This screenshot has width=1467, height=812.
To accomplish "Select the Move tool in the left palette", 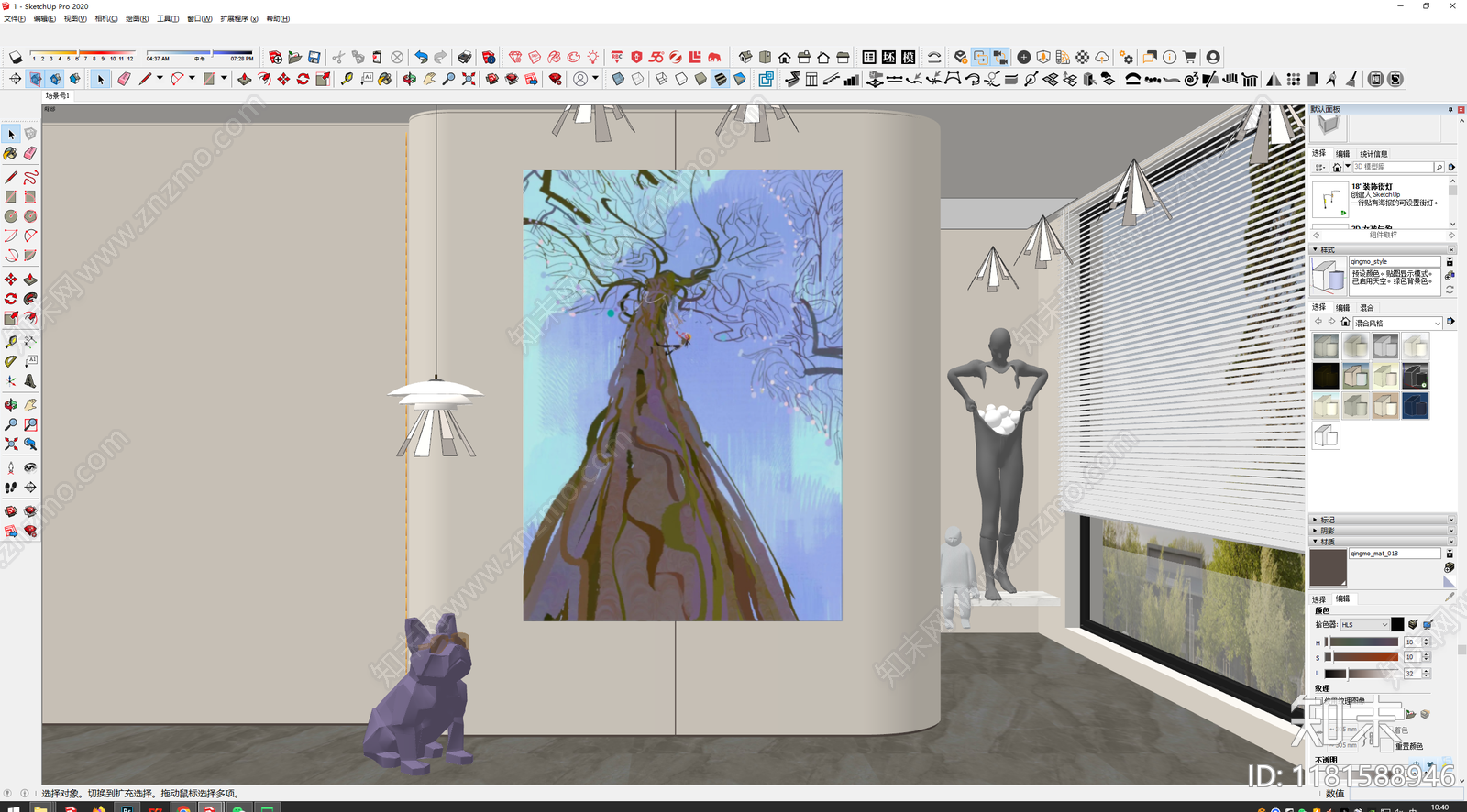I will [x=11, y=279].
